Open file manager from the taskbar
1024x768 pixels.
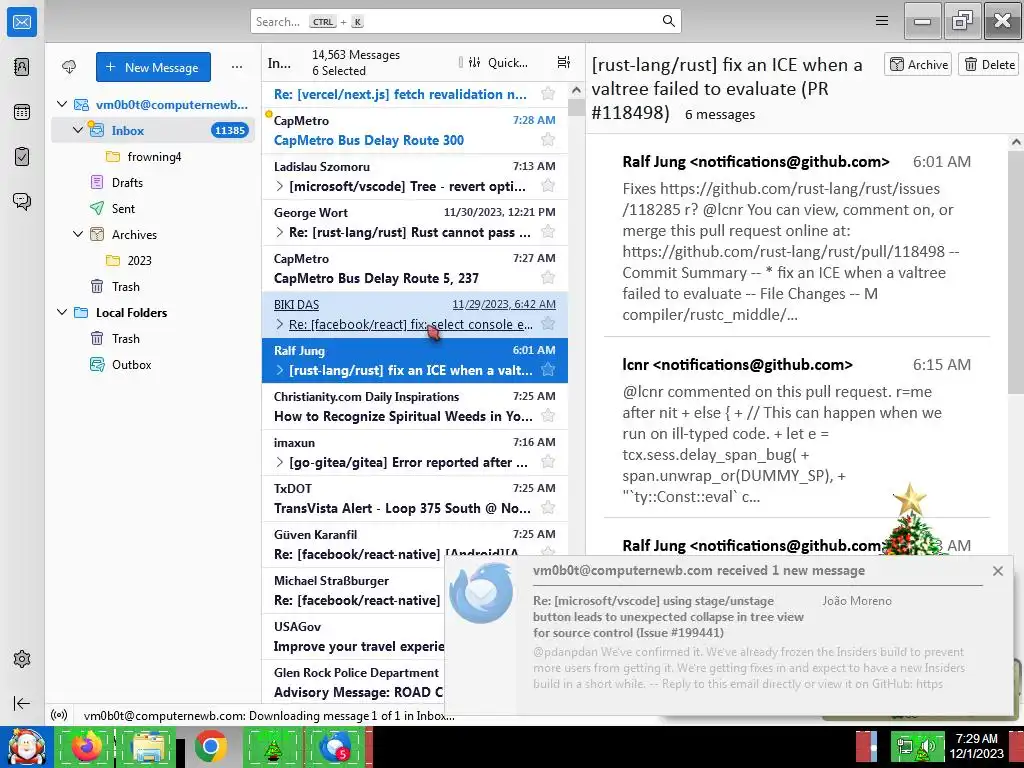[148, 746]
